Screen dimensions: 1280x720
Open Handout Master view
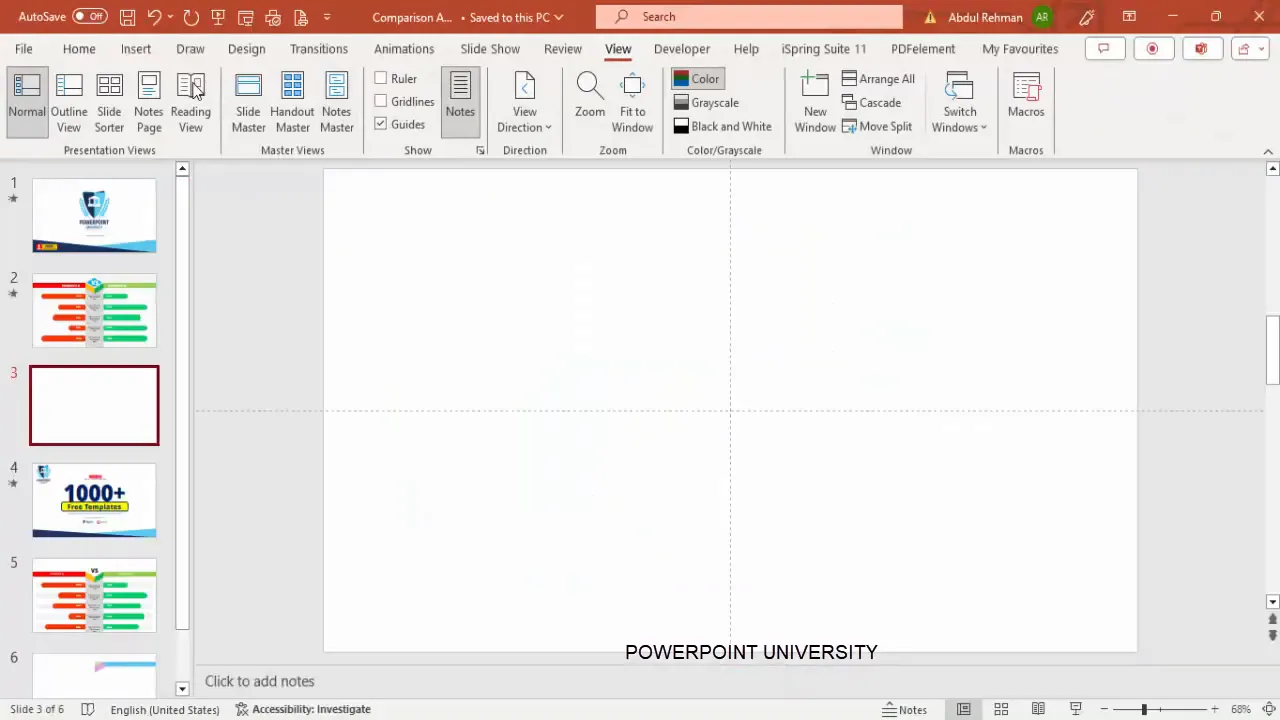(292, 103)
